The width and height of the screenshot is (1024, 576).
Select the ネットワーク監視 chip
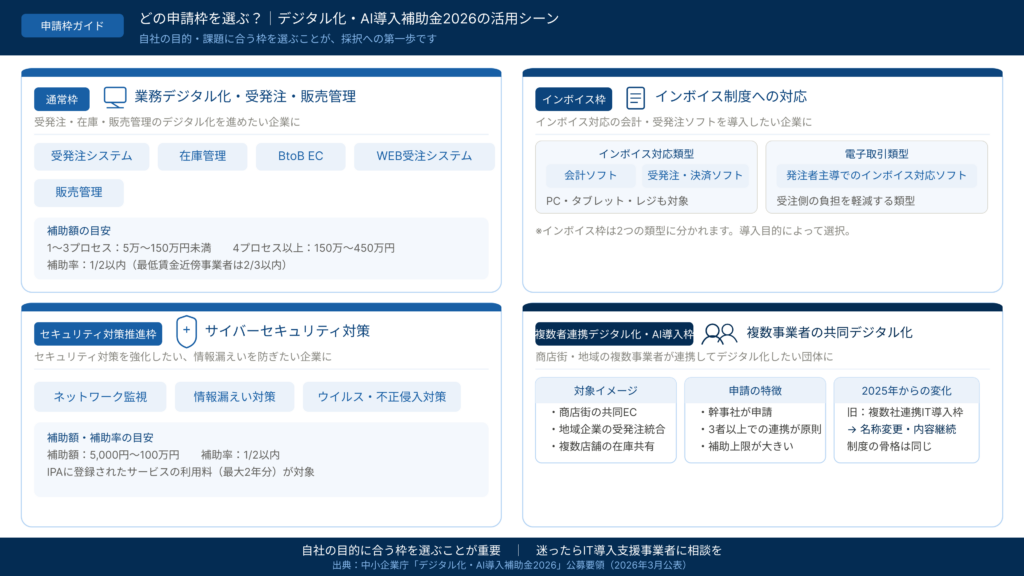pyautogui.click(x=100, y=397)
